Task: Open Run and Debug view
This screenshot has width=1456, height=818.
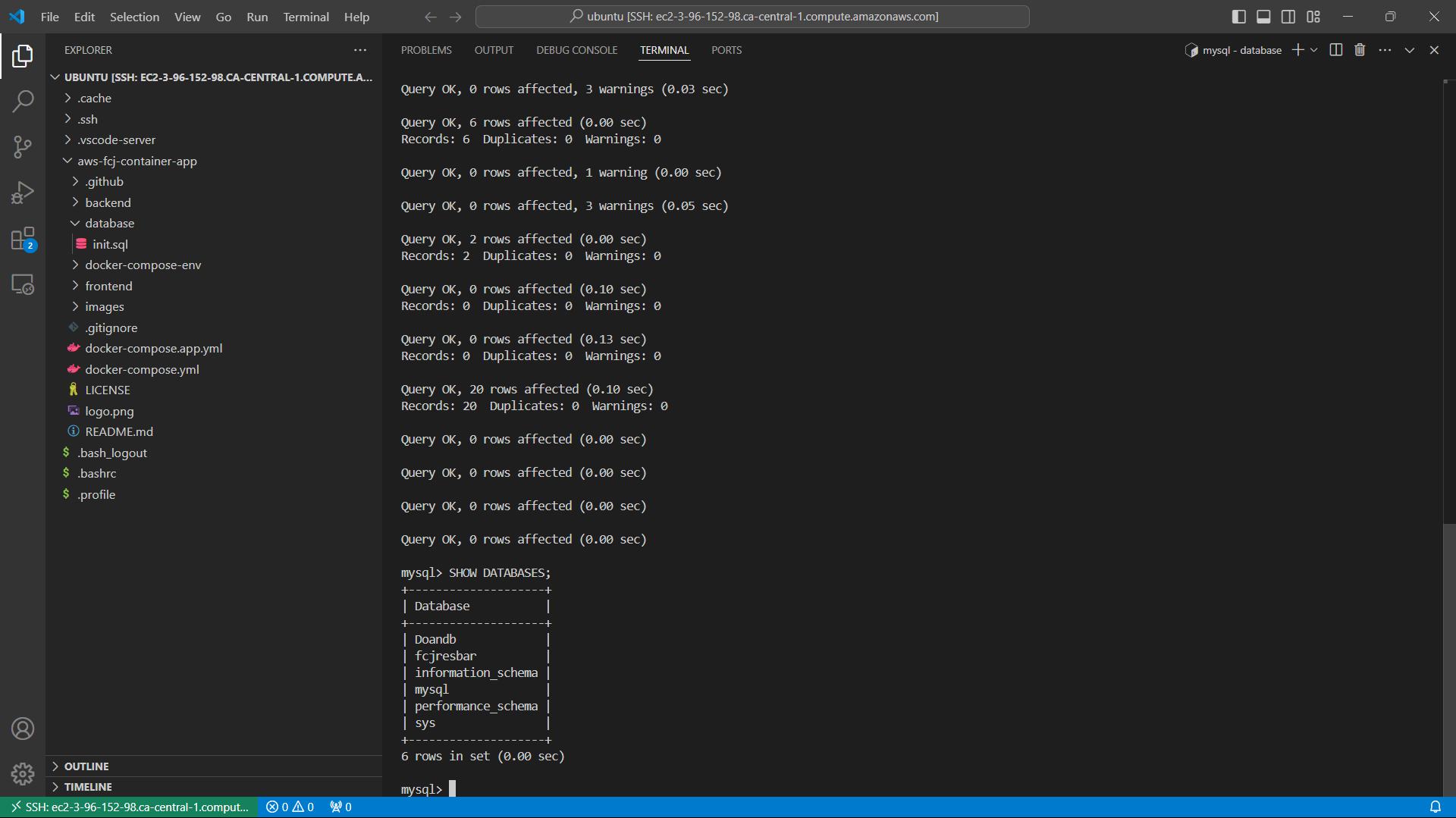Action: [23, 193]
